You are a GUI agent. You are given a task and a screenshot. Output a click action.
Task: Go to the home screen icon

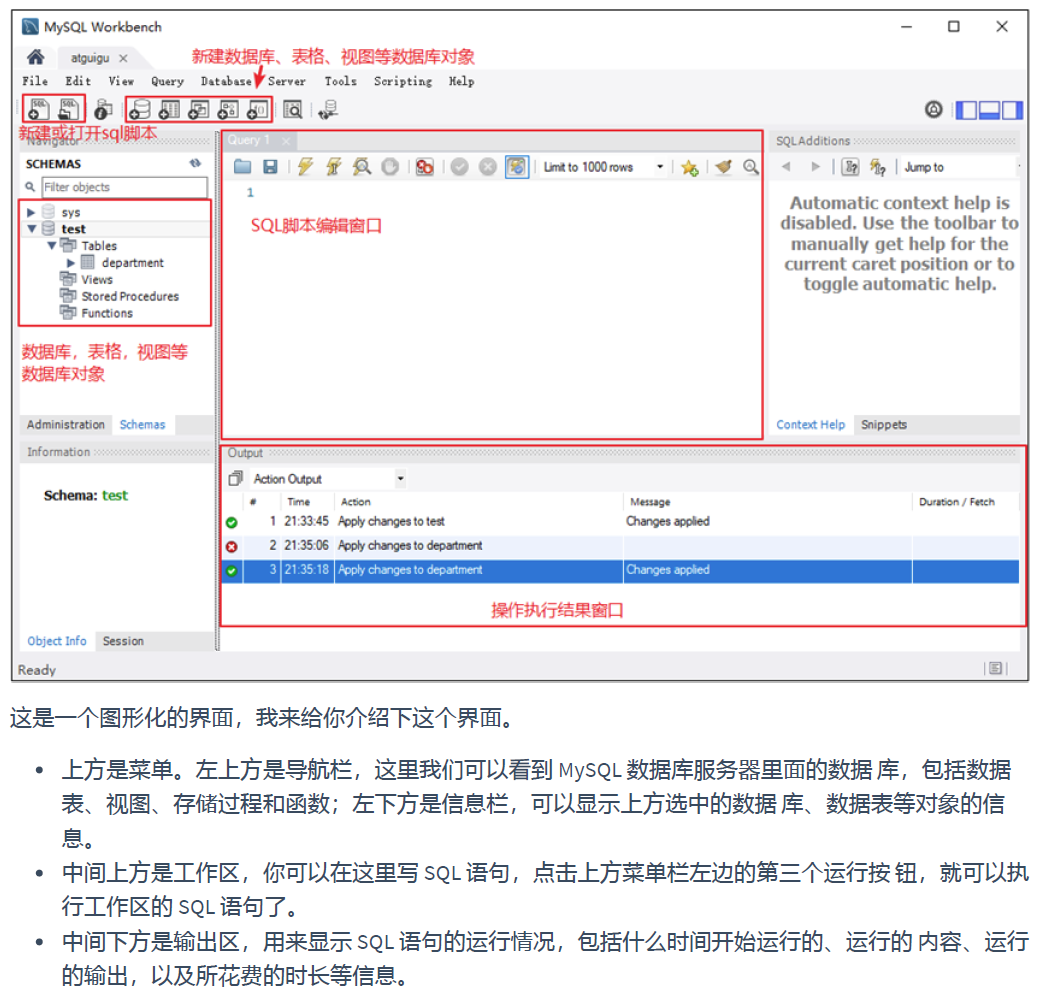pos(35,57)
